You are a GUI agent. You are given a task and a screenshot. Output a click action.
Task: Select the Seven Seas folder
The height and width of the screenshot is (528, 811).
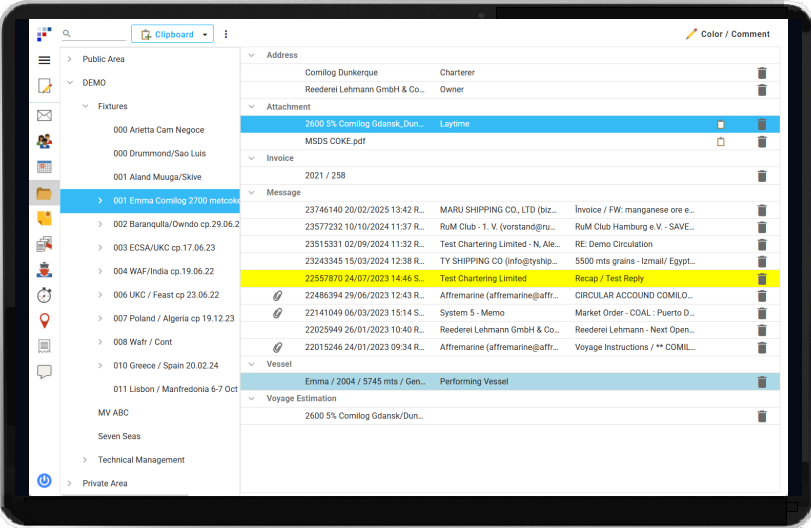coord(119,436)
